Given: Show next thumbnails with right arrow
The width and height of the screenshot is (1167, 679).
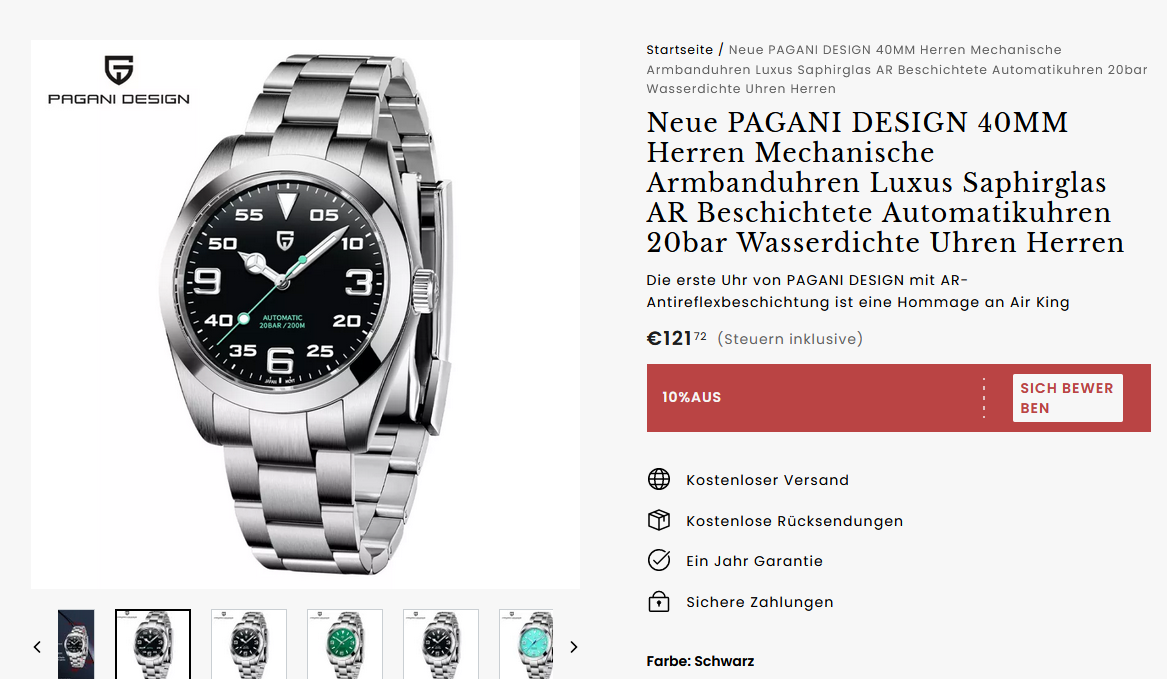Looking at the screenshot, I should pos(573,647).
